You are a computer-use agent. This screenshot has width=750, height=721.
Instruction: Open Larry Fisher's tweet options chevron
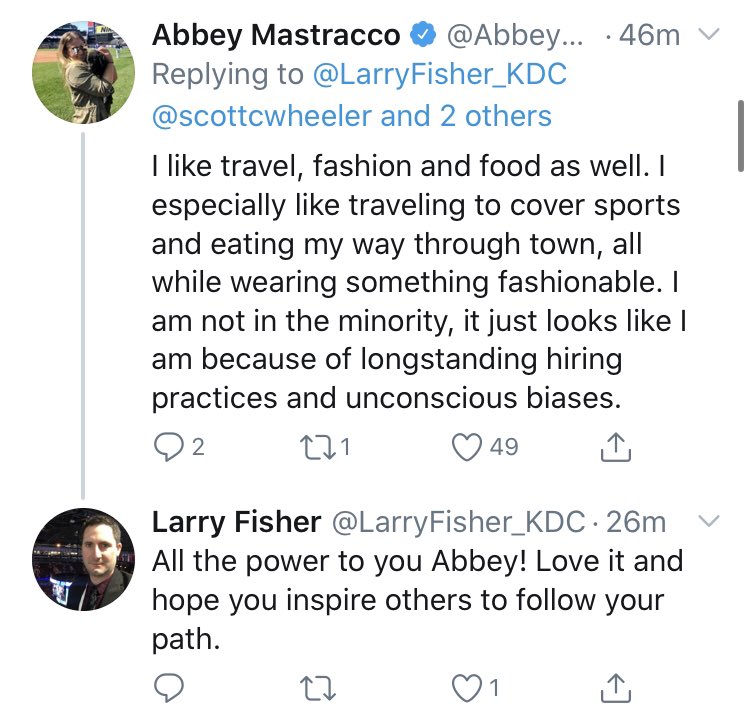coord(707,521)
